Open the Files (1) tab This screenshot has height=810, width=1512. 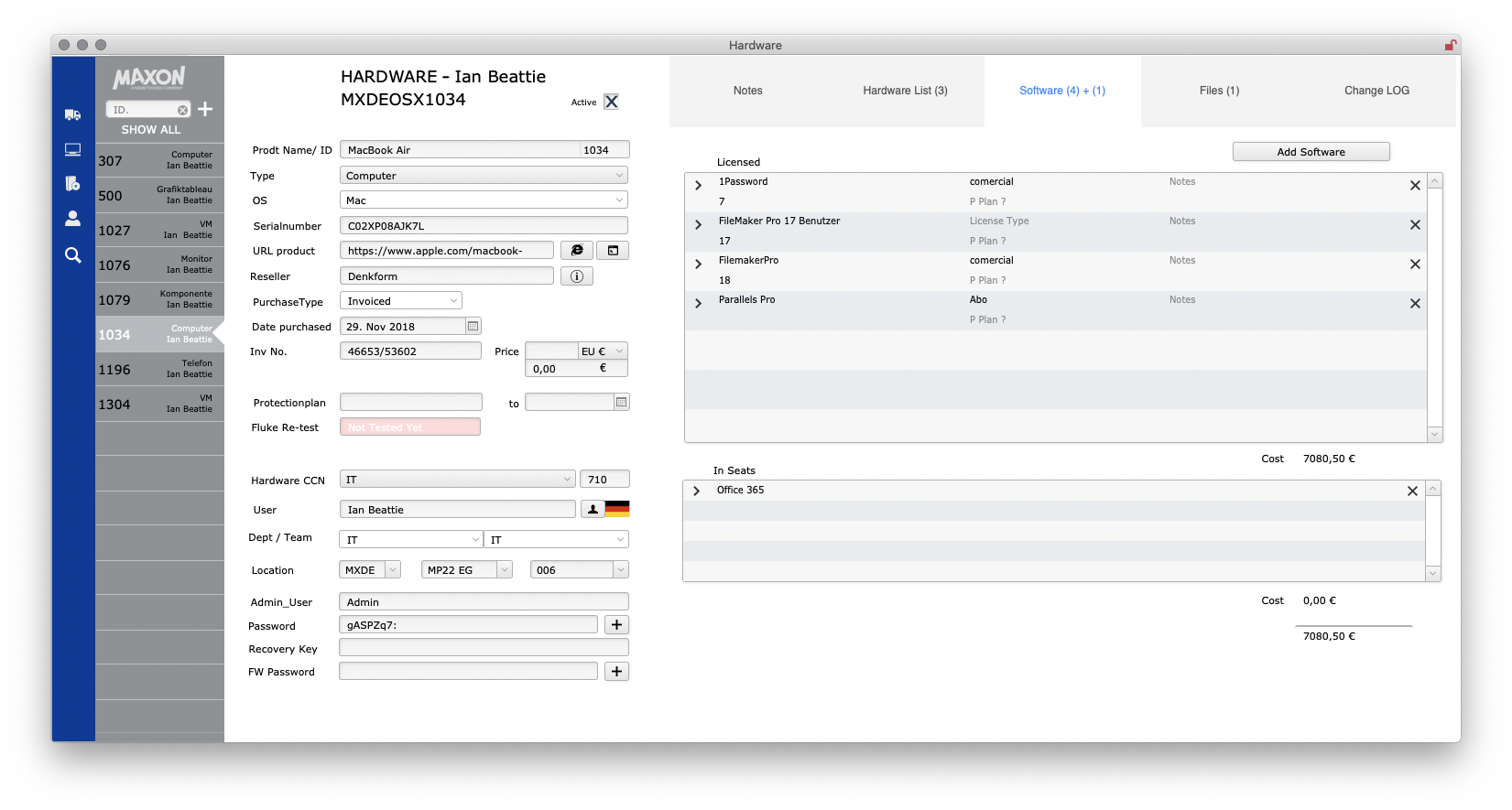coord(1219,91)
